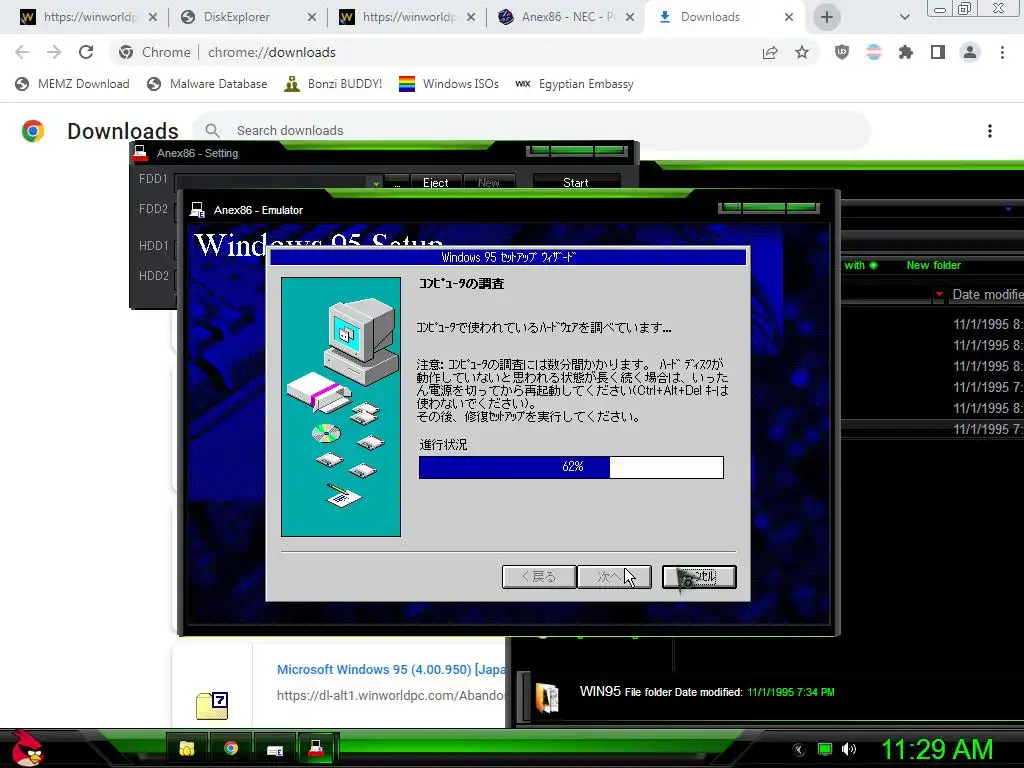Open File Explorer from the taskbar

click(x=187, y=748)
